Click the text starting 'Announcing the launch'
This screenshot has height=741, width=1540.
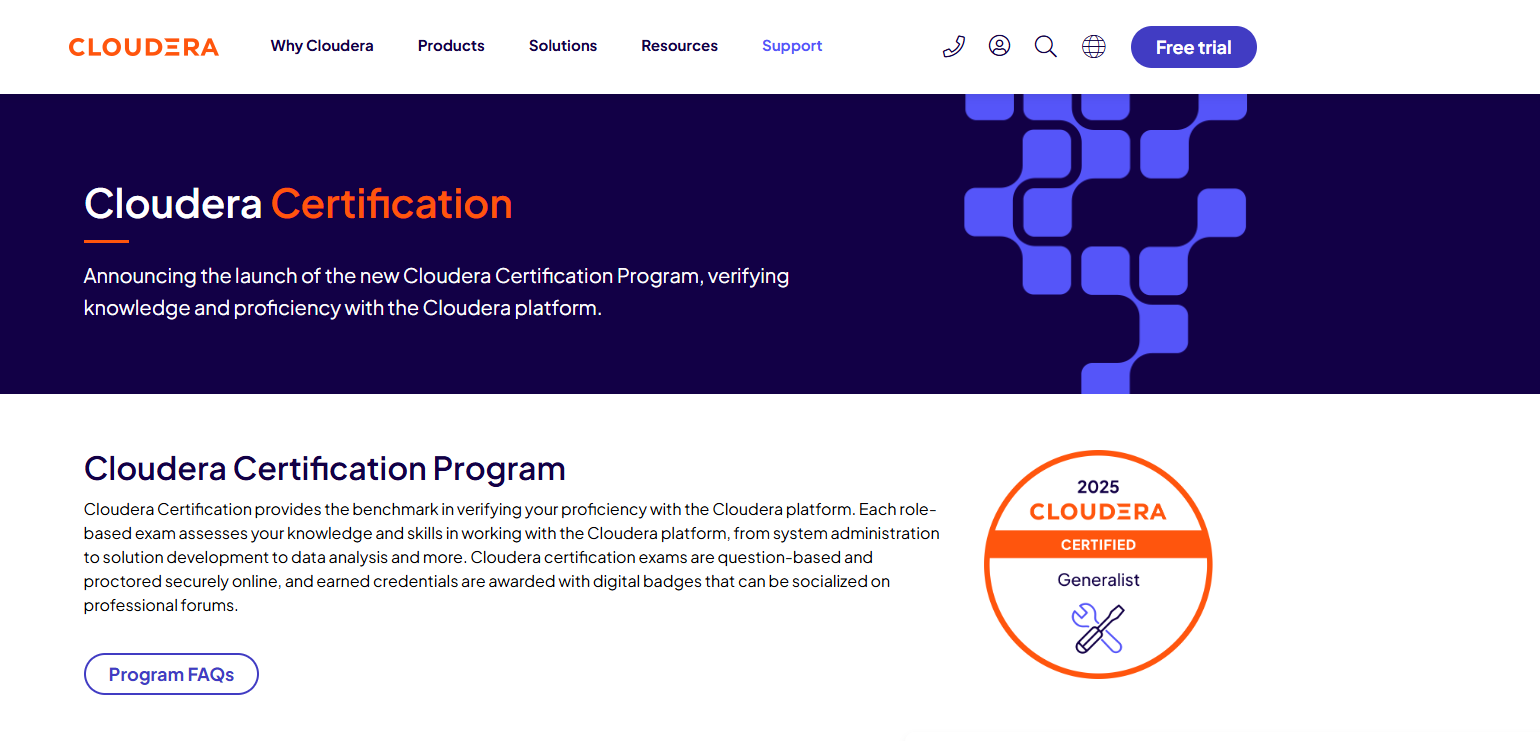(x=437, y=291)
